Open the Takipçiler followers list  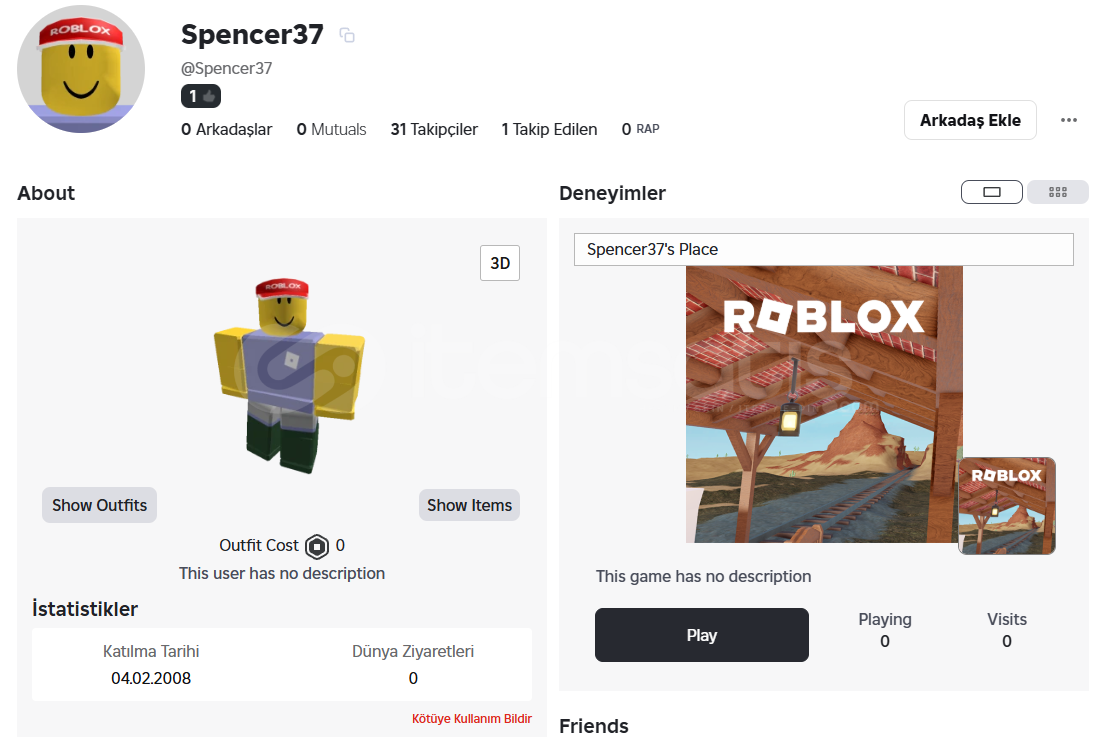pos(434,129)
